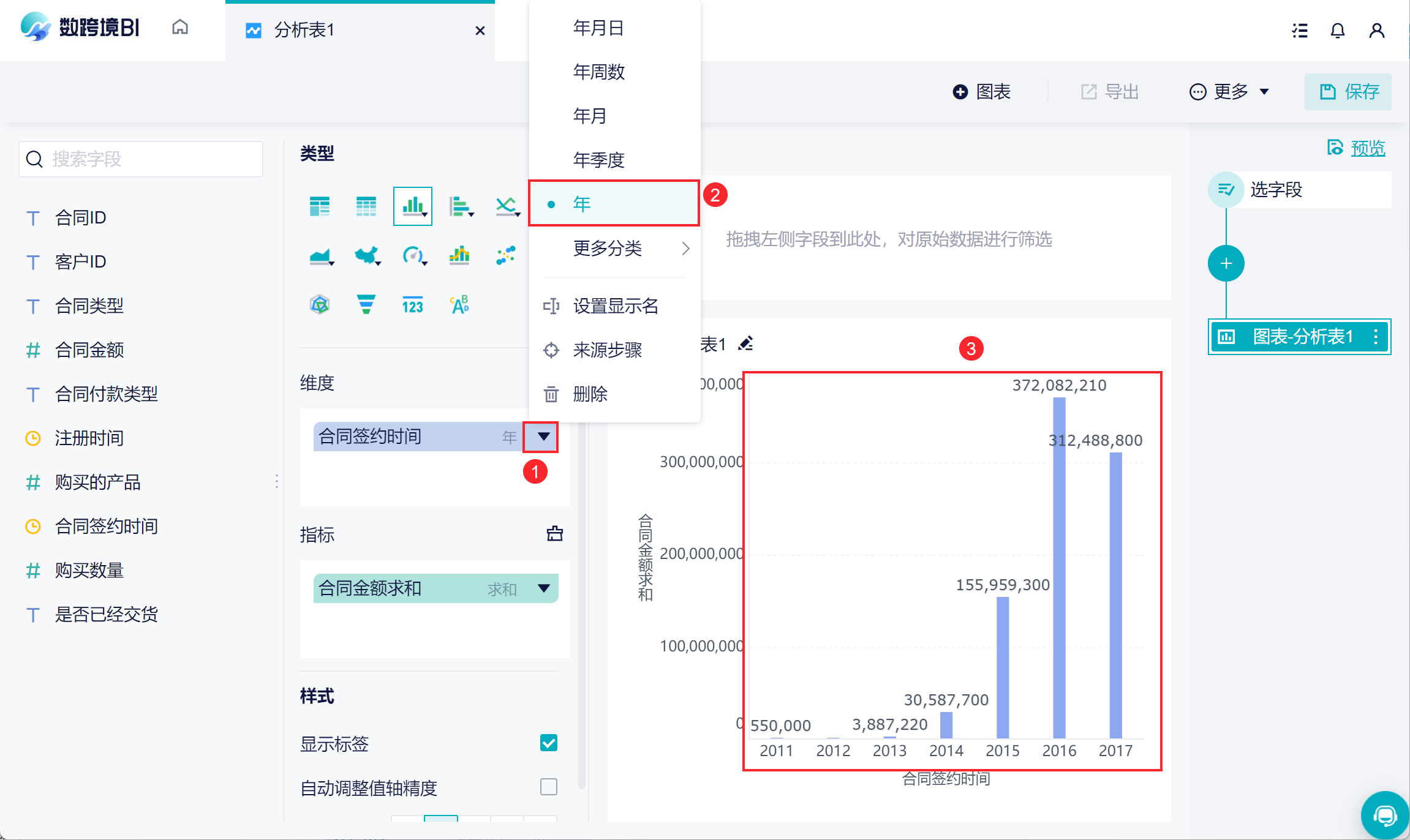Screen dimensions: 1410x840
Task: Select the 注册时间 field
Action: (x=89, y=438)
